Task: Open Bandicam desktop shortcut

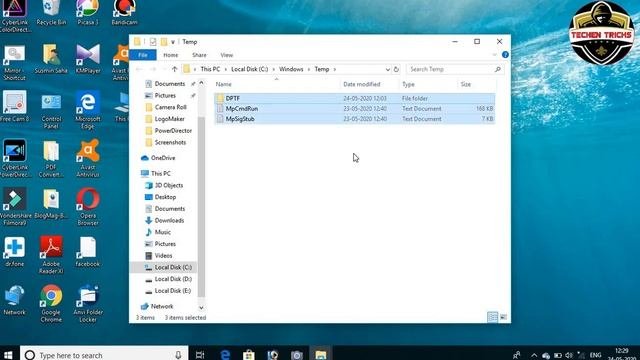Action: pos(124,12)
